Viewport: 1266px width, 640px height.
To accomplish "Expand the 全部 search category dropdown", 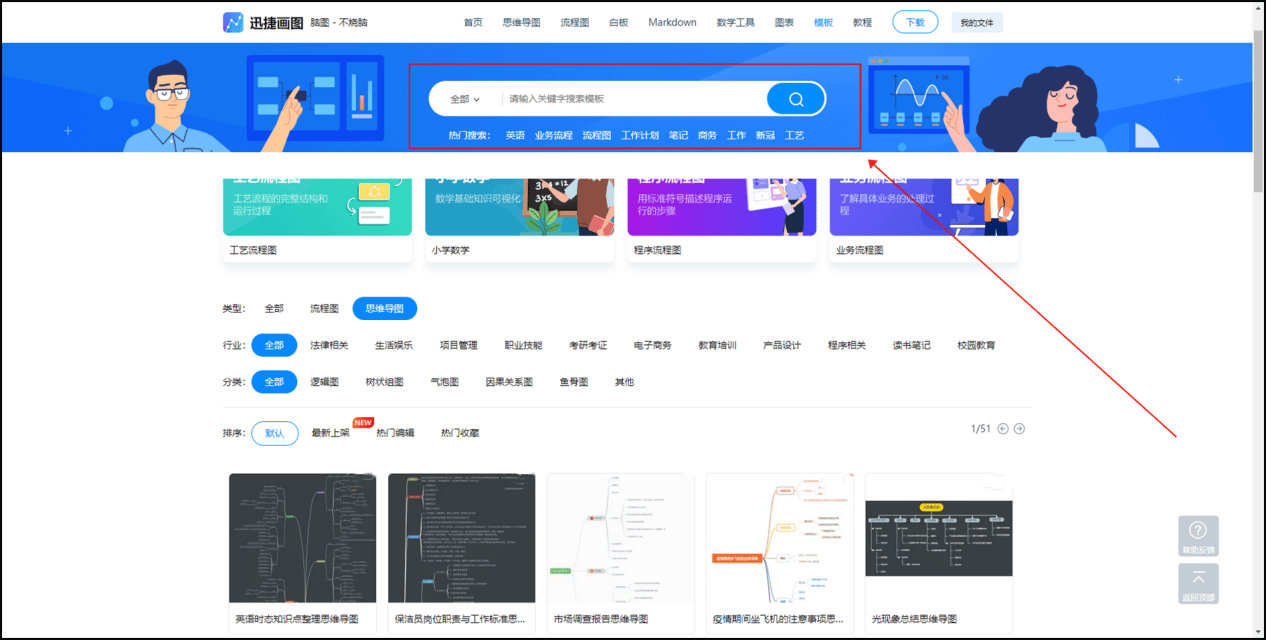I will tap(463, 98).
